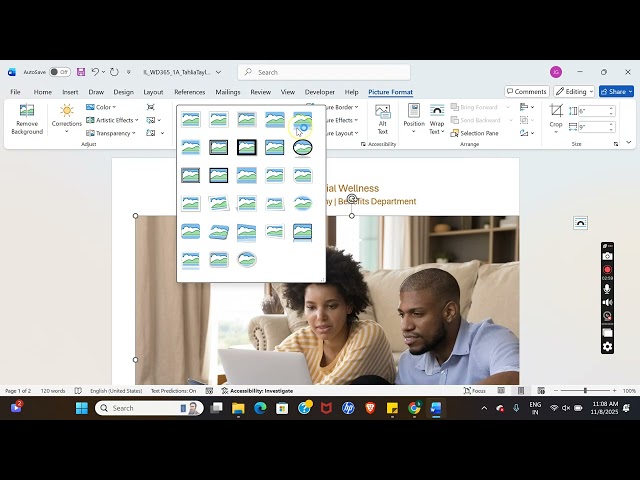Adjust the zoom slider in the status bar
This screenshot has width=640, height=480.
585,391
